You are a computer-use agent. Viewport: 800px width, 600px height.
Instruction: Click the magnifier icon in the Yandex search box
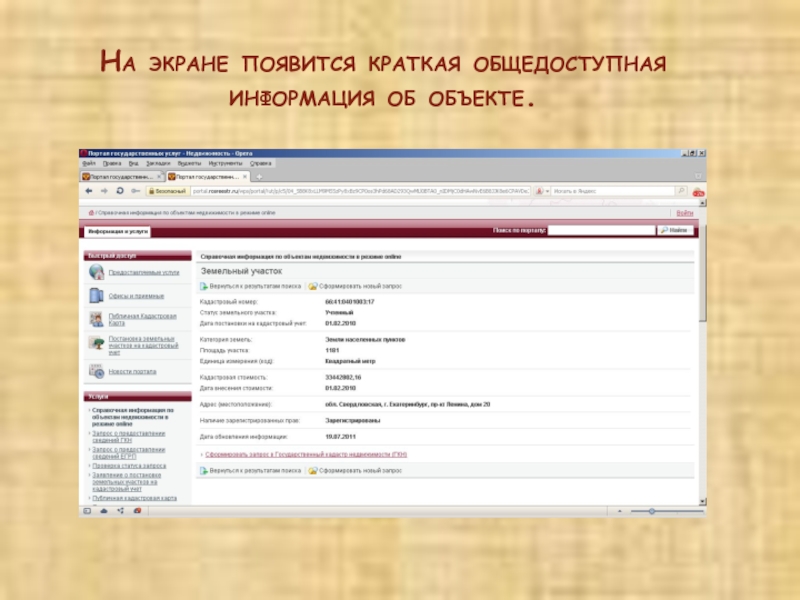(681, 191)
